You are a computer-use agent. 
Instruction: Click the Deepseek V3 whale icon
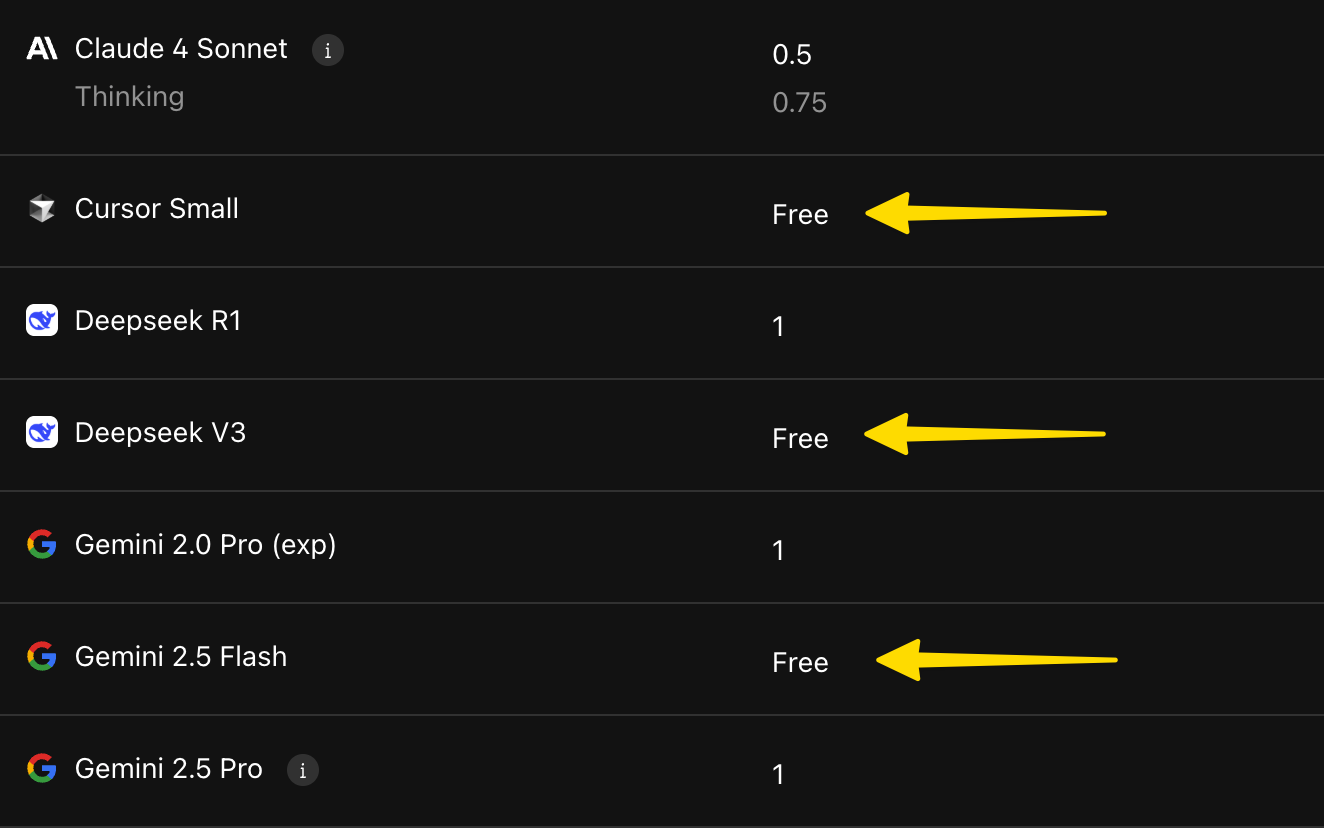point(41,433)
